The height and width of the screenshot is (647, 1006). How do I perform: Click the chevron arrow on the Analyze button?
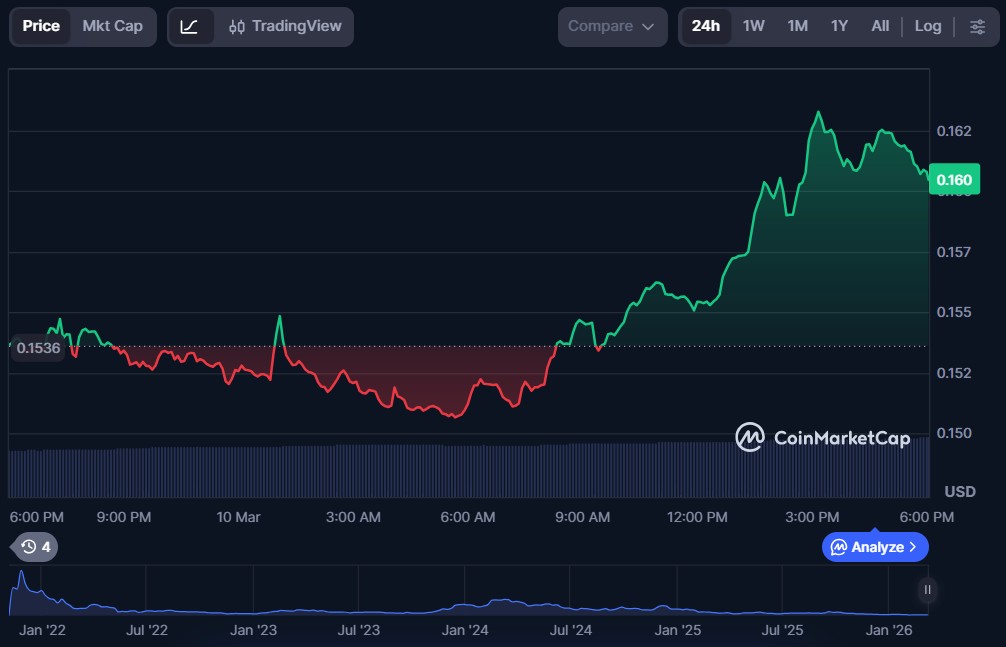[912, 547]
